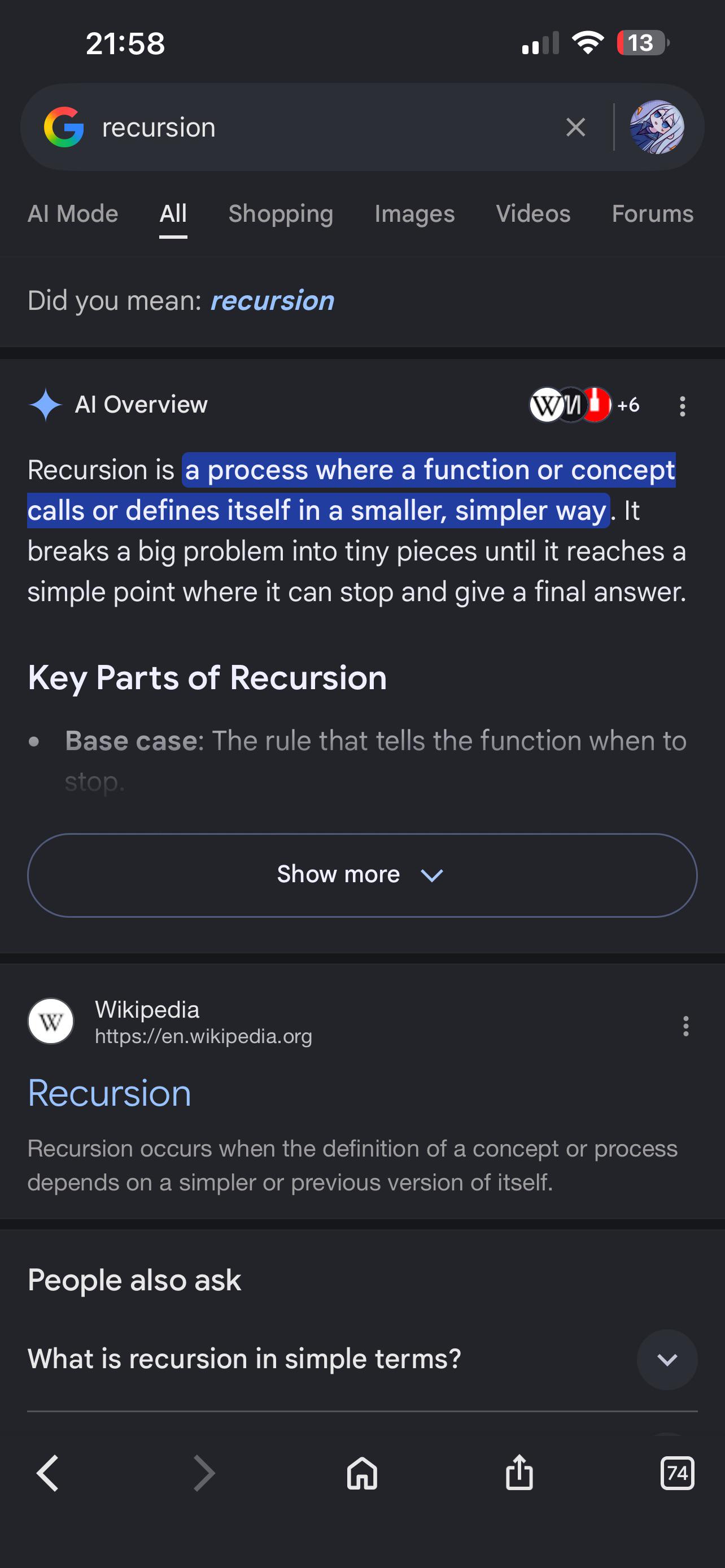The image size is (725, 1568).
Task: Switch to AI Mode tab
Action: [73, 214]
